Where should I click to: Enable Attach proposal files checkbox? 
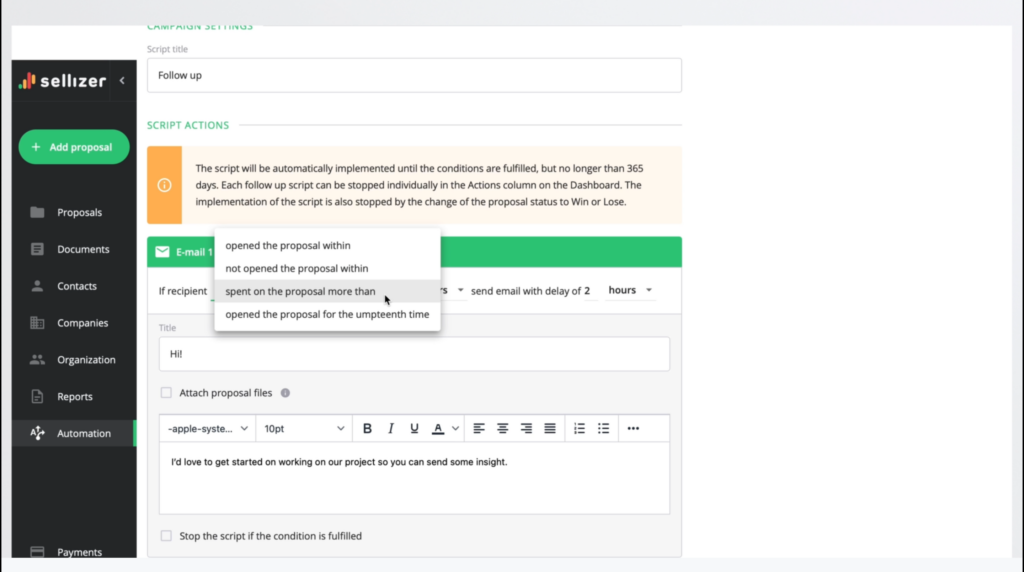[x=166, y=393]
